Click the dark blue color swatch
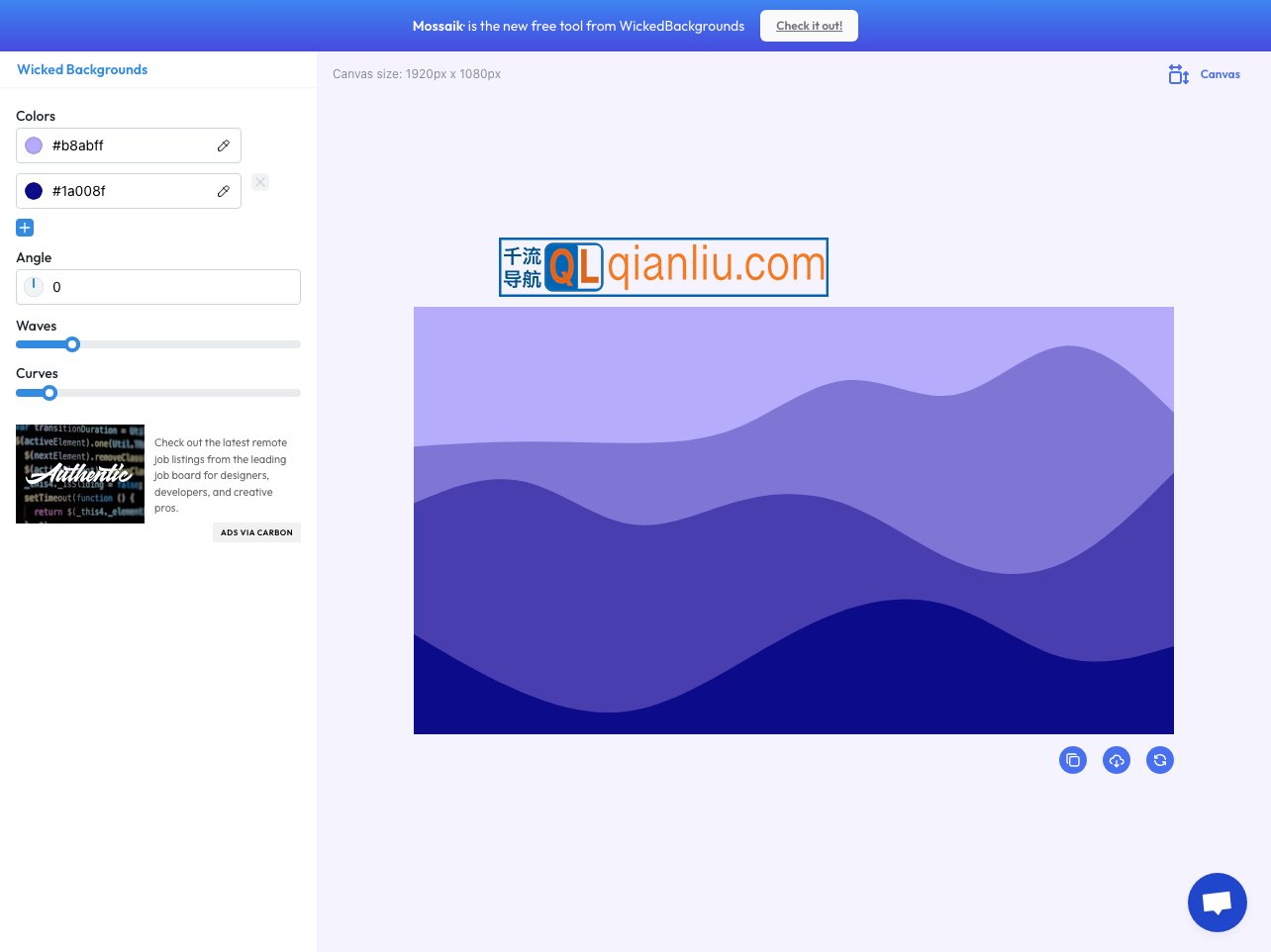The width and height of the screenshot is (1271, 952). (x=34, y=191)
